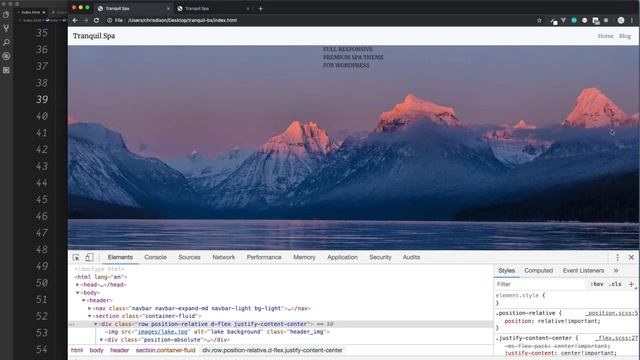
Task: Collapse the div row position-relative node
Action: (96, 324)
